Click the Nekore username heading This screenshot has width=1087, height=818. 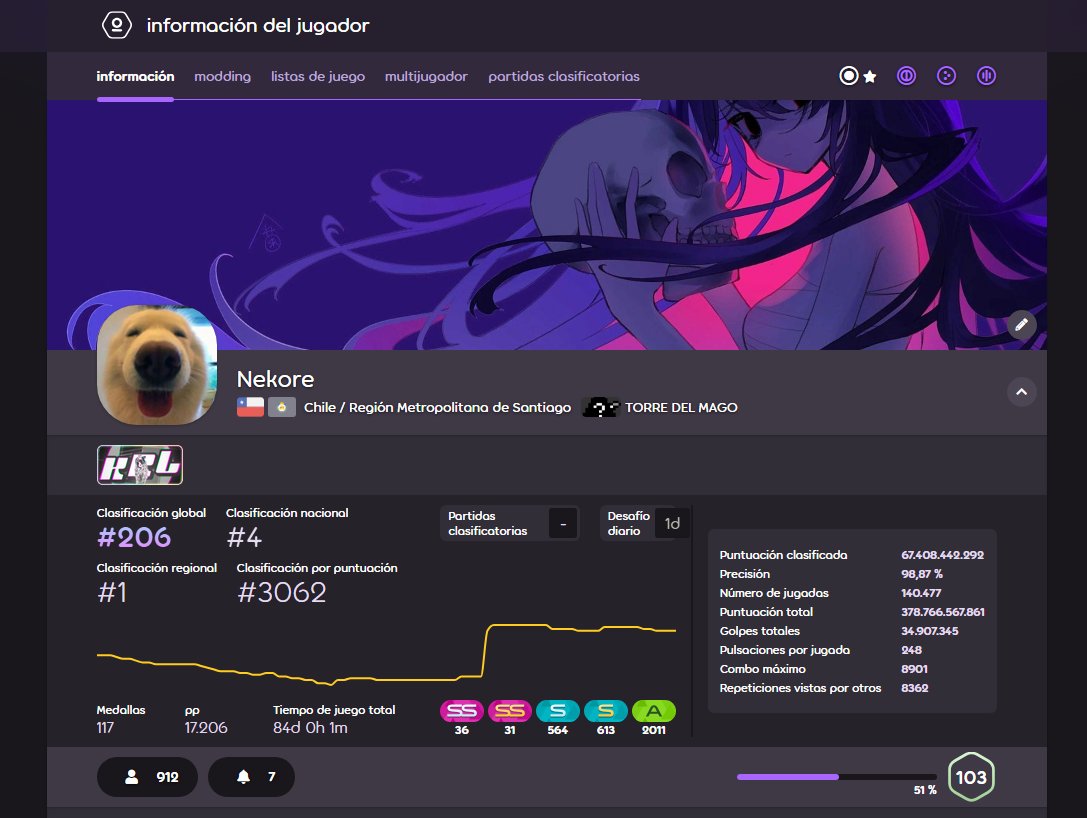pyautogui.click(x=275, y=379)
